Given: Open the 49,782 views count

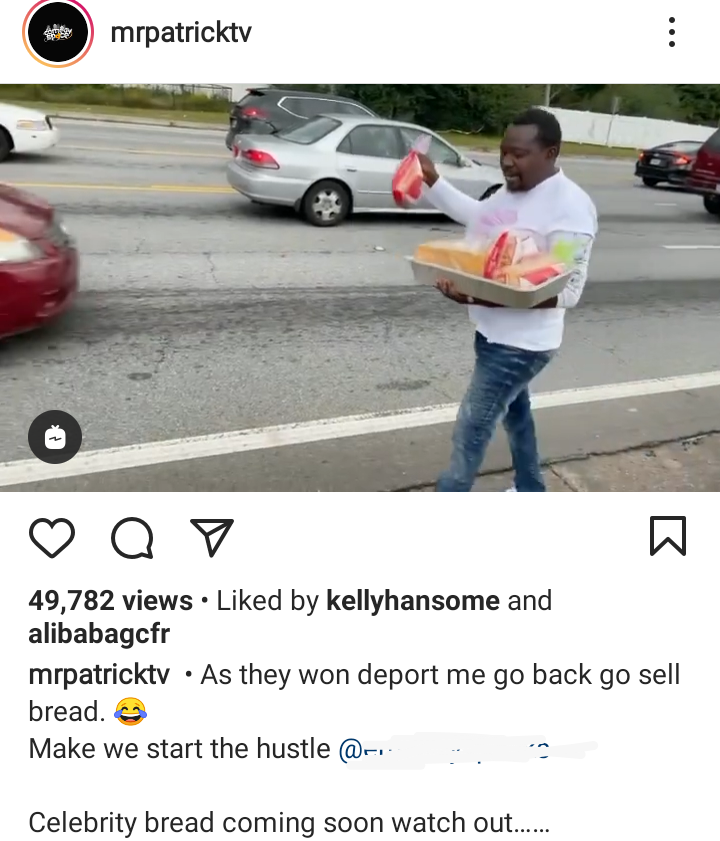Looking at the screenshot, I should coord(111,600).
